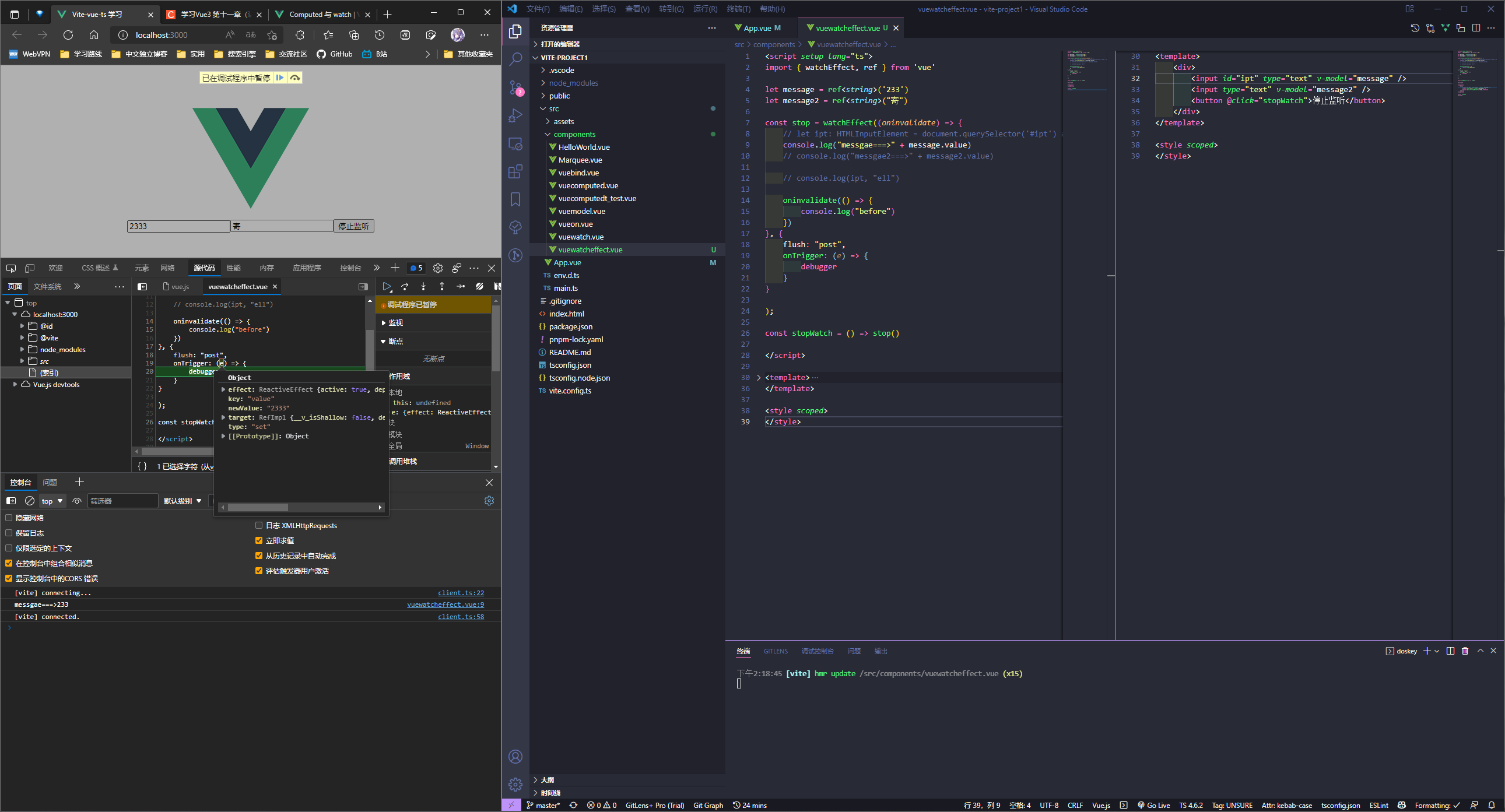Click inspect element picker icon in DevTools
The height and width of the screenshot is (812, 1505).
pyautogui.click(x=10, y=268)
